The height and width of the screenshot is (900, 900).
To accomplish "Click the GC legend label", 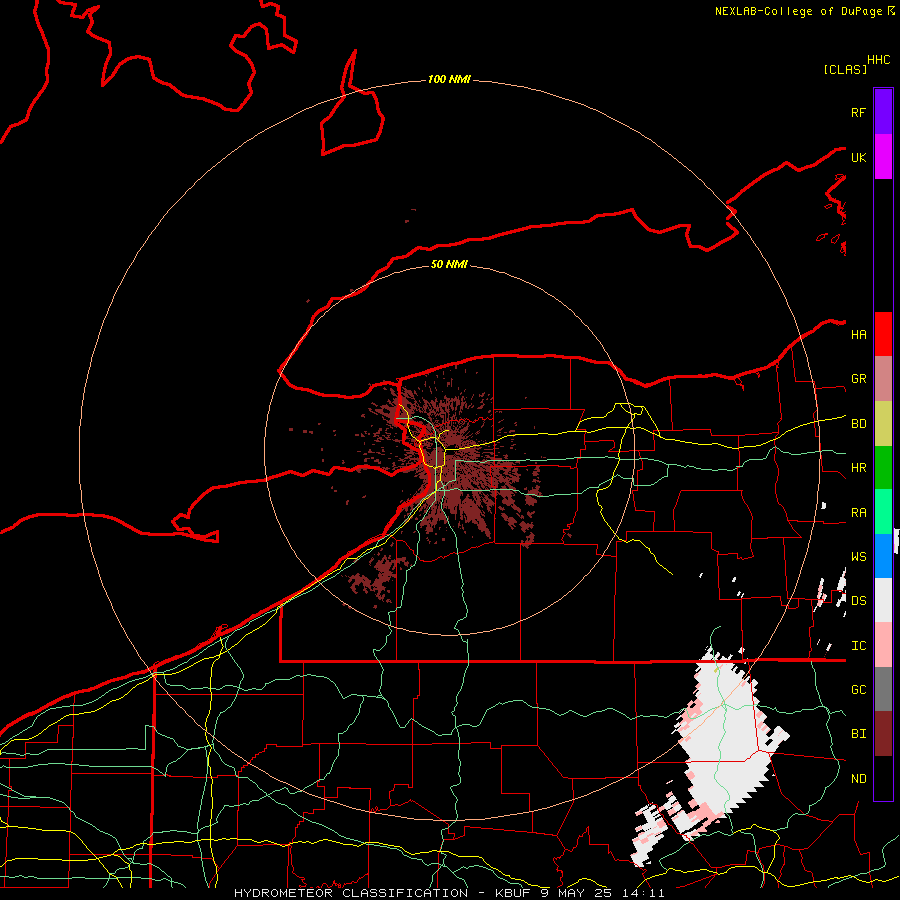I will tap(858, 690).
